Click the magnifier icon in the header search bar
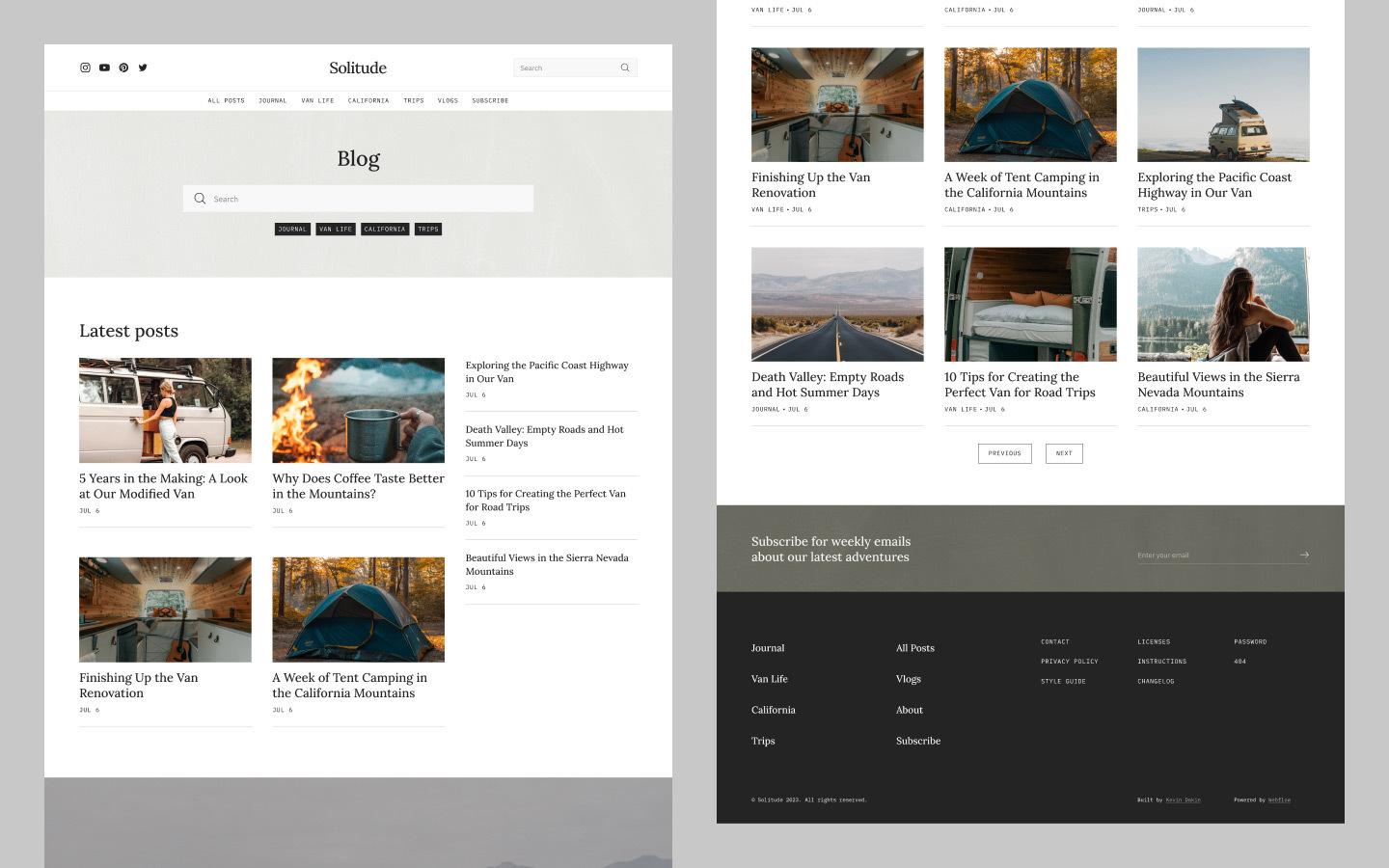Viewport: 1389px width, 868px height. (x=624, y=68)
